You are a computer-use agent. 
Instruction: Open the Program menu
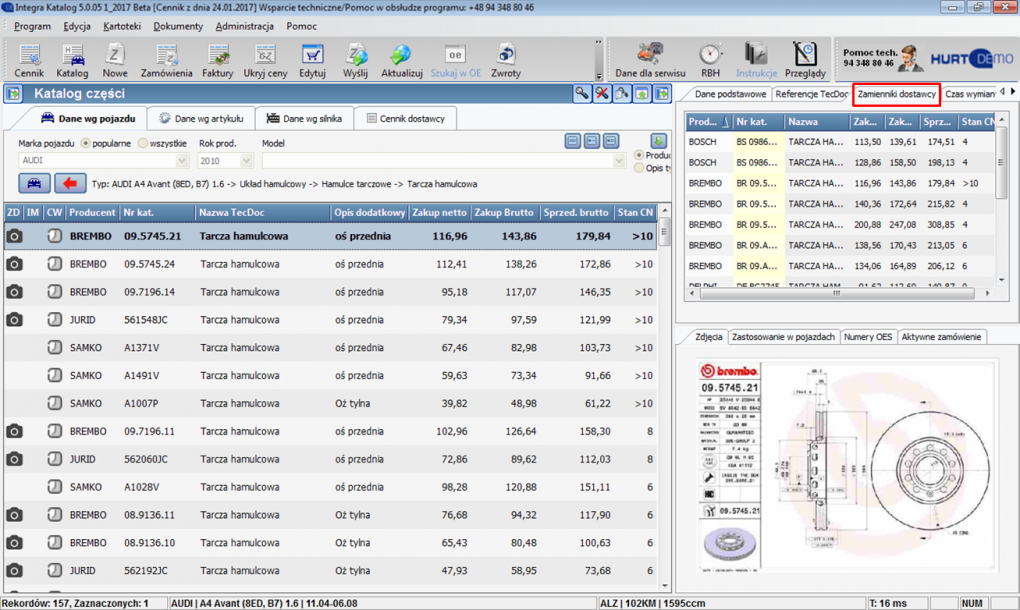coord(32,26)
